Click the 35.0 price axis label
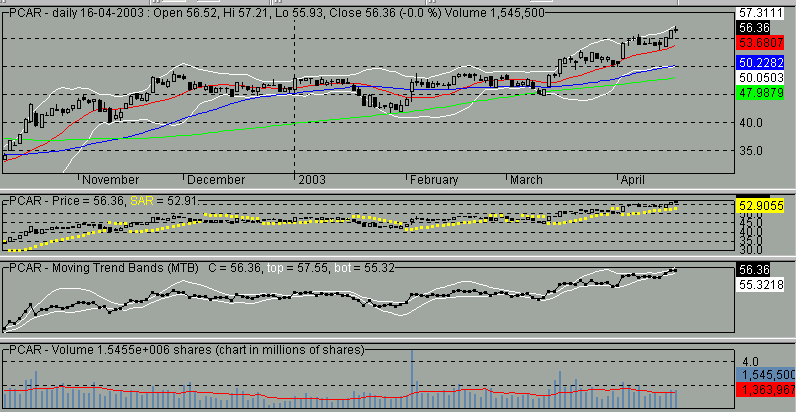The width and height of the screenshot is (796, 412). (749, 151)
